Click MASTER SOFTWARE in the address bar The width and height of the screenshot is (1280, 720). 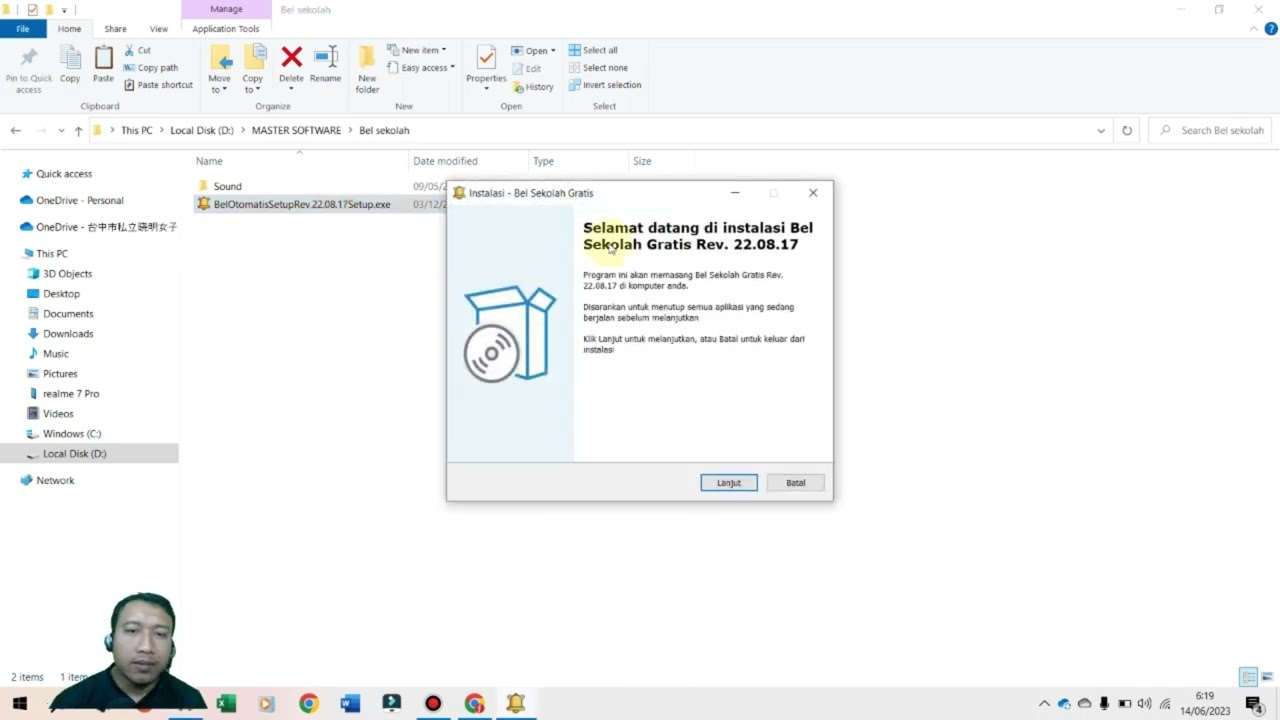(x=296, y=130)
